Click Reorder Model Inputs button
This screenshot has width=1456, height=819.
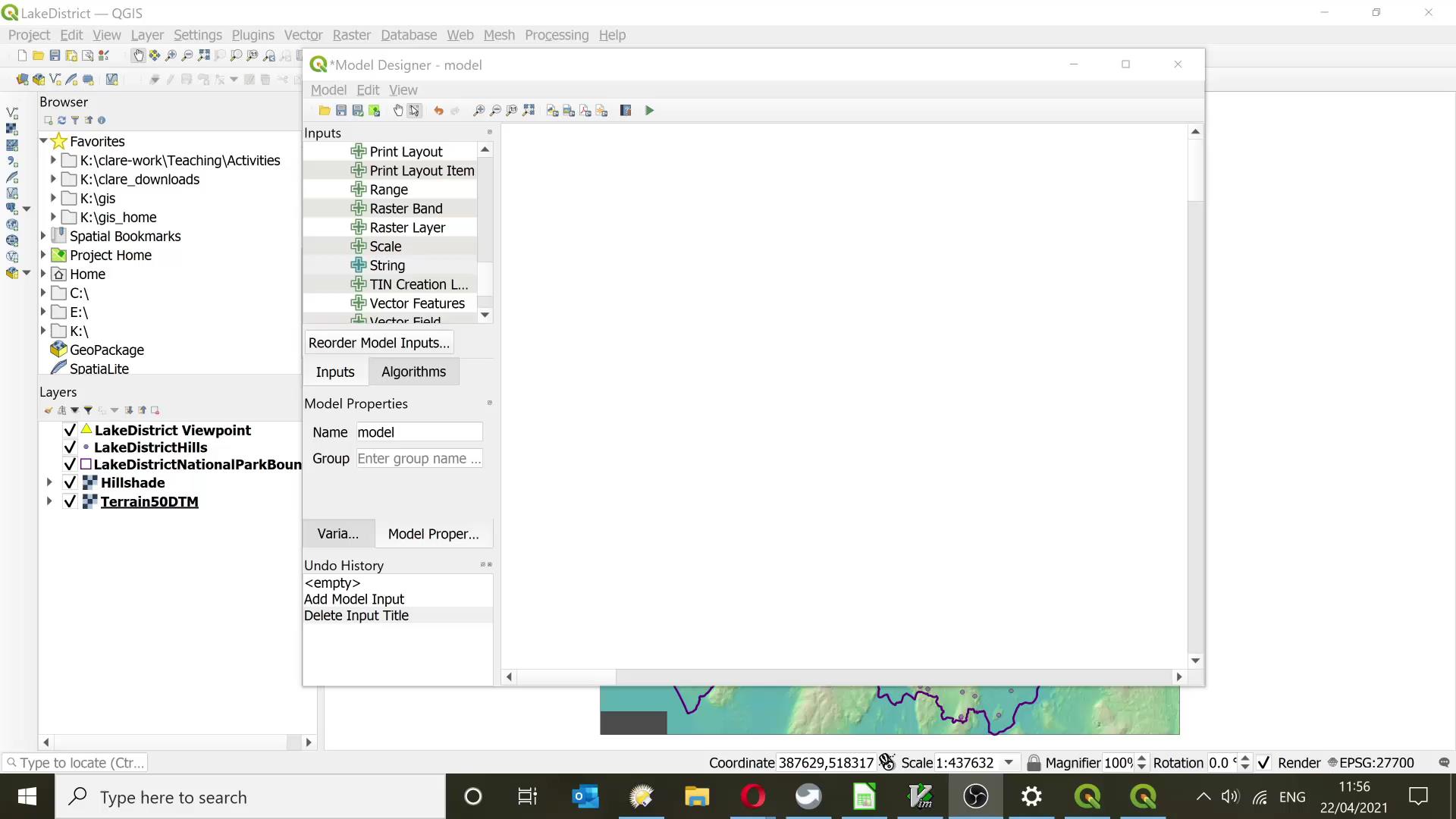point(378,343)
